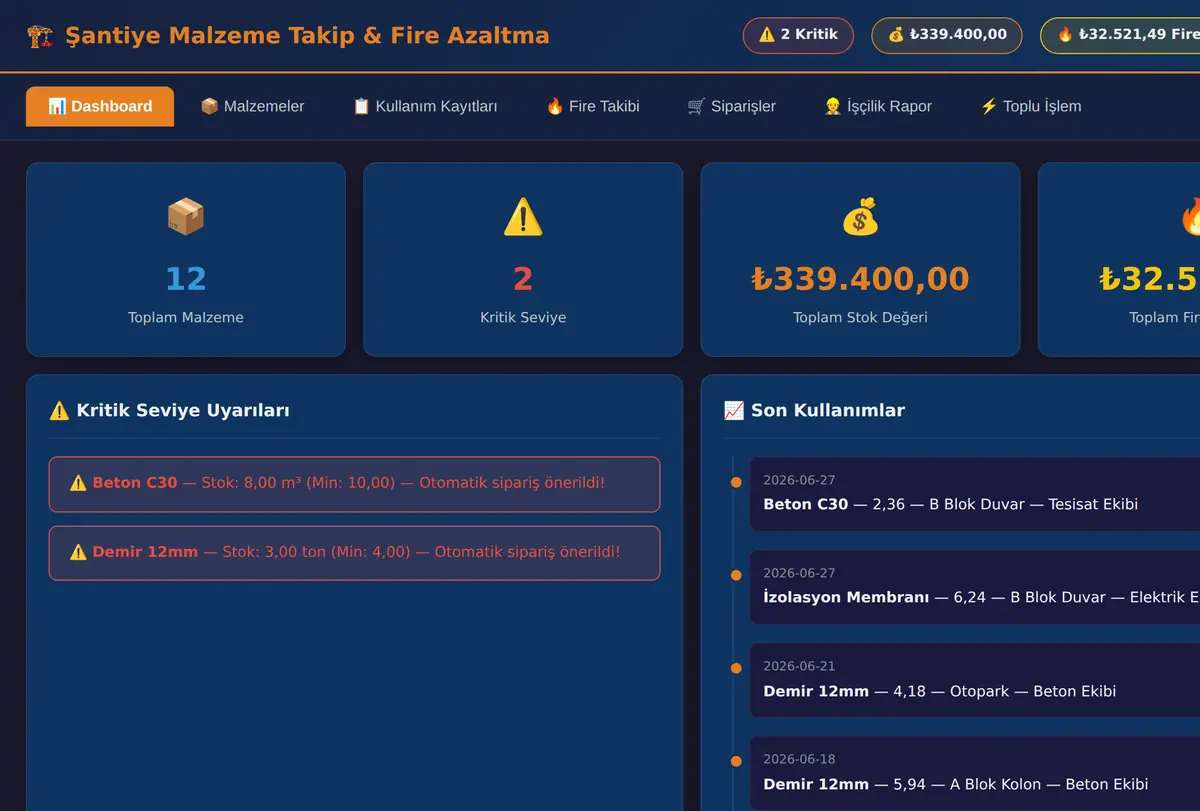
Task: Click chart icon in Son Kullanımlar heading
Action: pyautogui.click(x=734, y=410)
